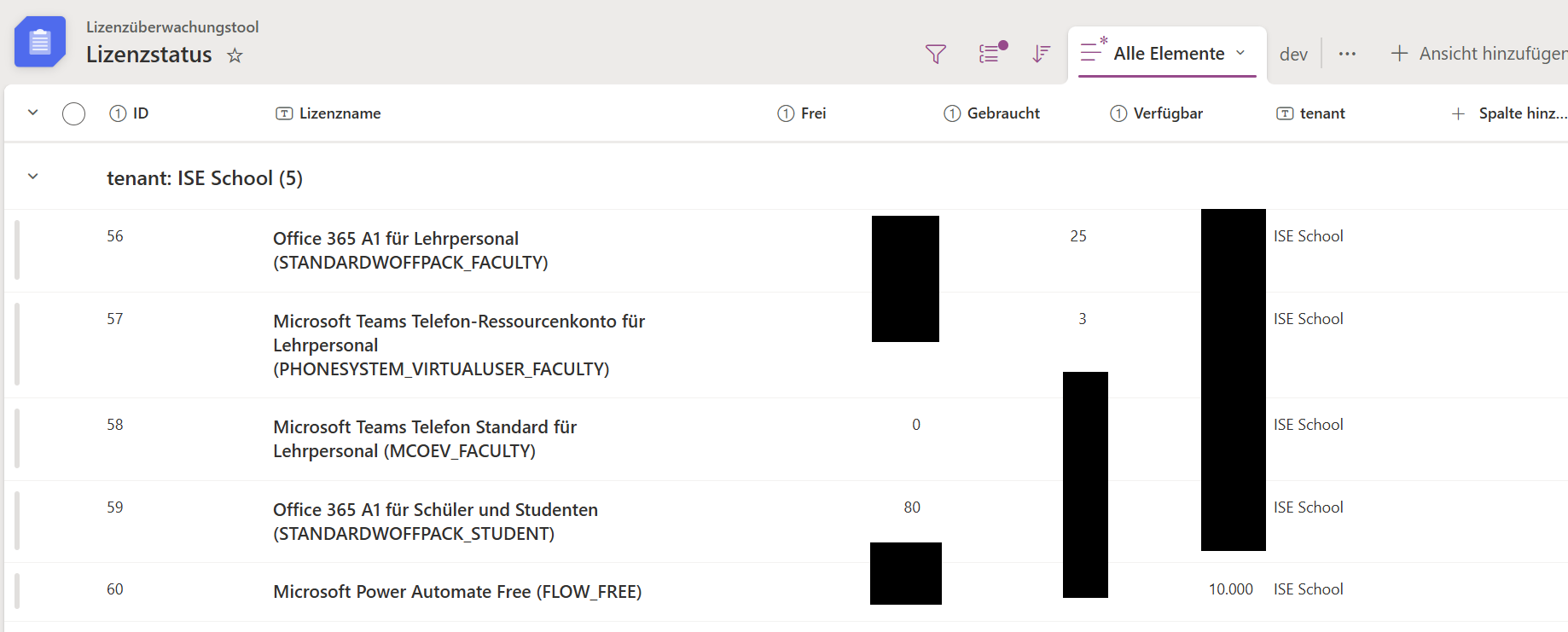Image resolution: width=1568 pixels, height=632 pixels.
Task: Click the Gebraucht value 25
Action: click(x=1078, y=236)
